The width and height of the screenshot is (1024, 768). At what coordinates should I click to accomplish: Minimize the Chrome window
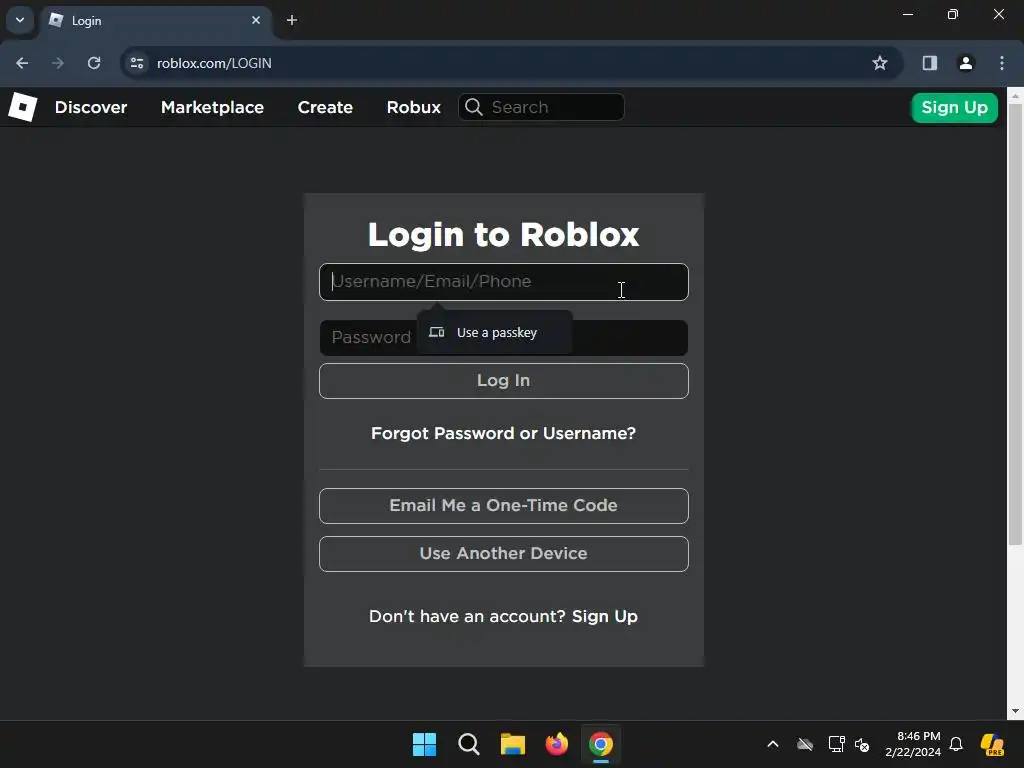pyautogui.click(x=908, y=14)
